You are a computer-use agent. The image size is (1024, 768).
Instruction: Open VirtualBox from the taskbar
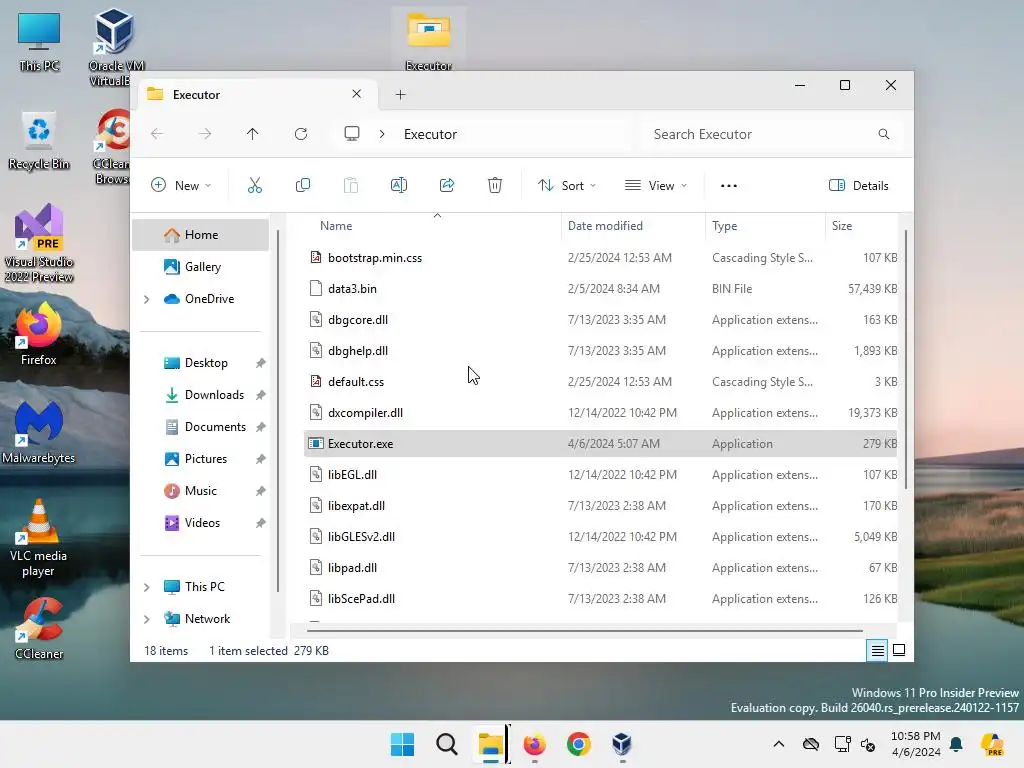622,744
